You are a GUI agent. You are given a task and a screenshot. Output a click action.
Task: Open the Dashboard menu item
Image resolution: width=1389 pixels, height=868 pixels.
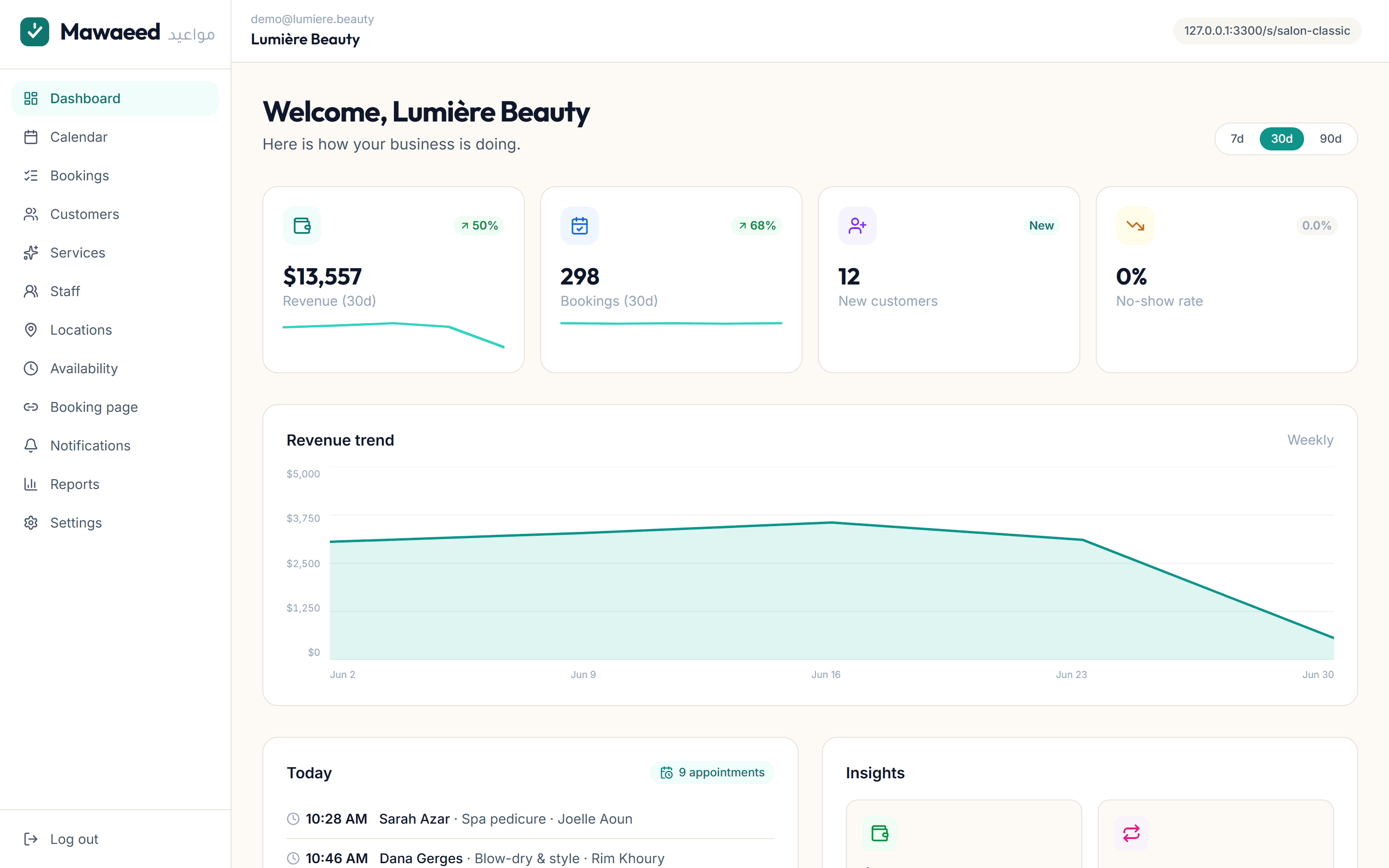coord(115,98)
